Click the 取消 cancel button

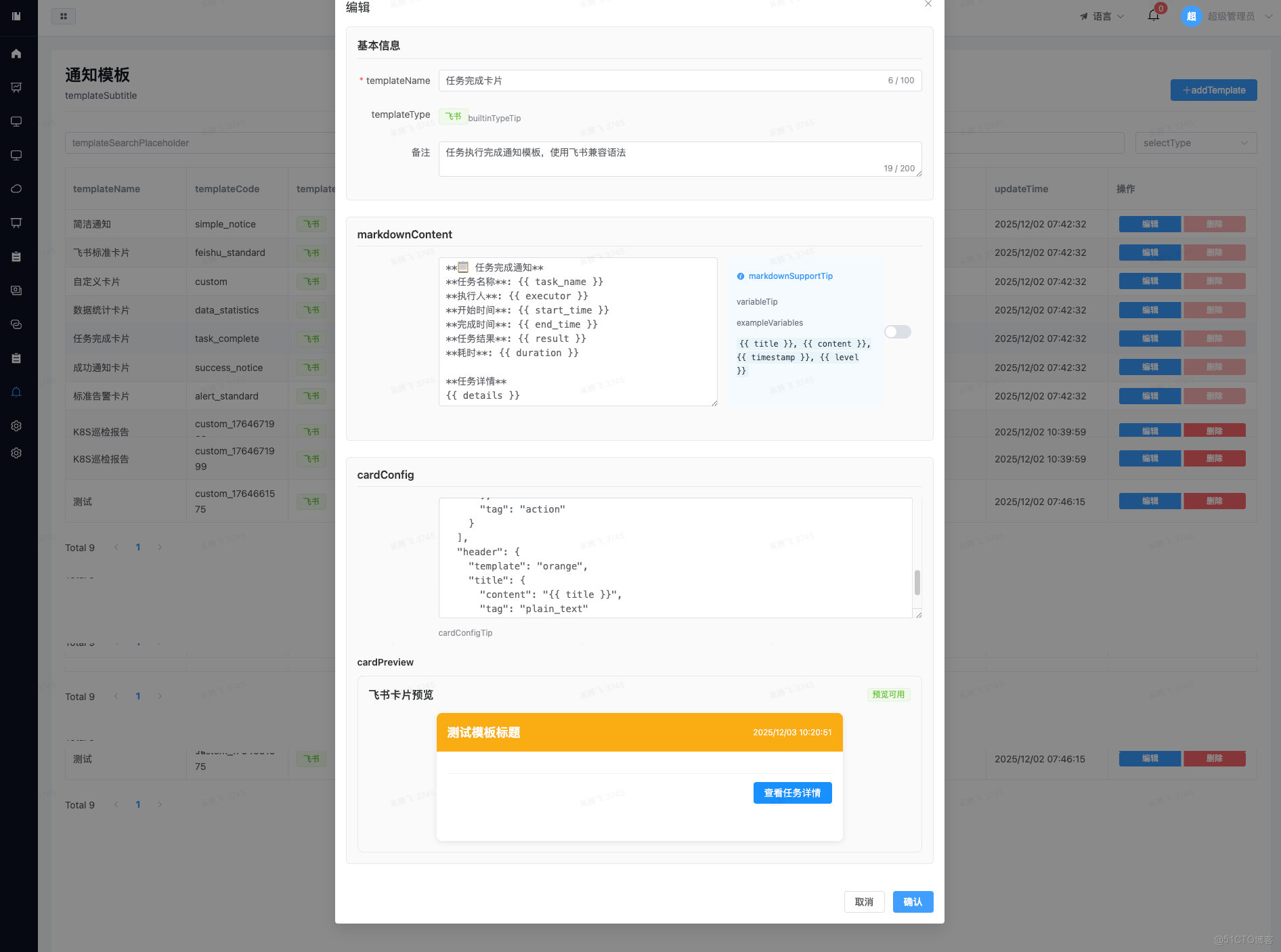coord(864,902)
